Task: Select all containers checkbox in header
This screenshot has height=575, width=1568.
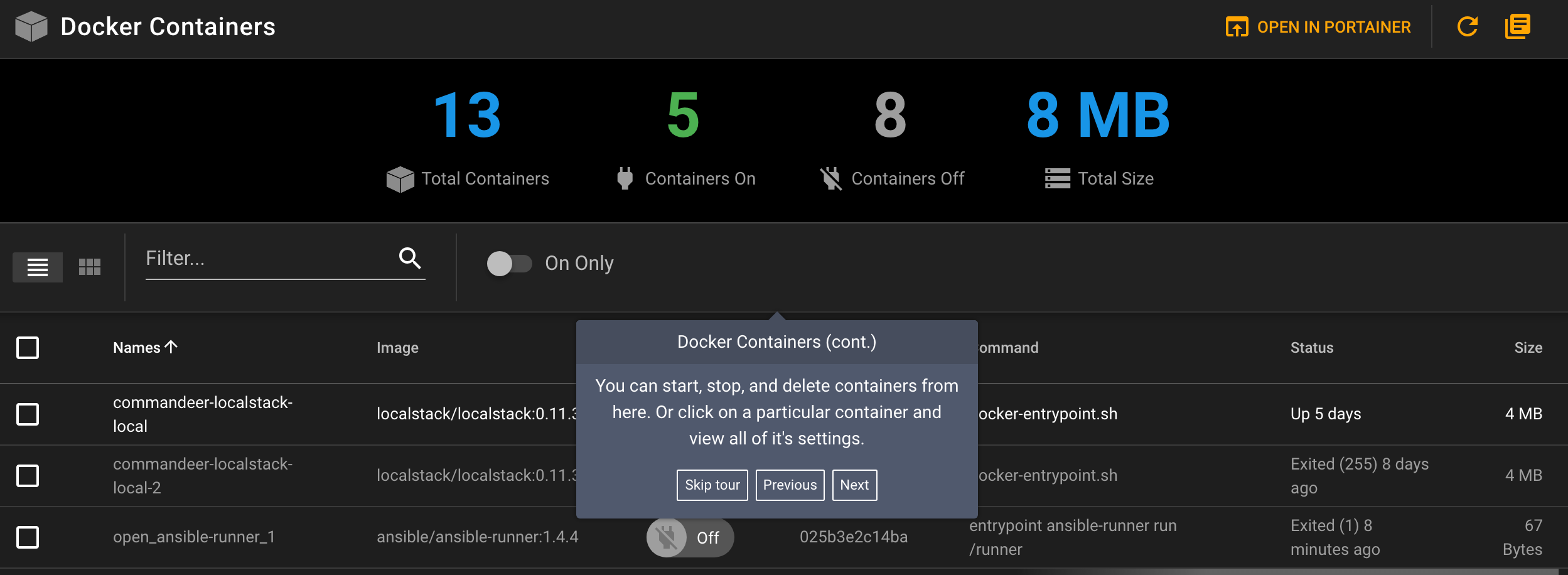Action: pos(28,348)
